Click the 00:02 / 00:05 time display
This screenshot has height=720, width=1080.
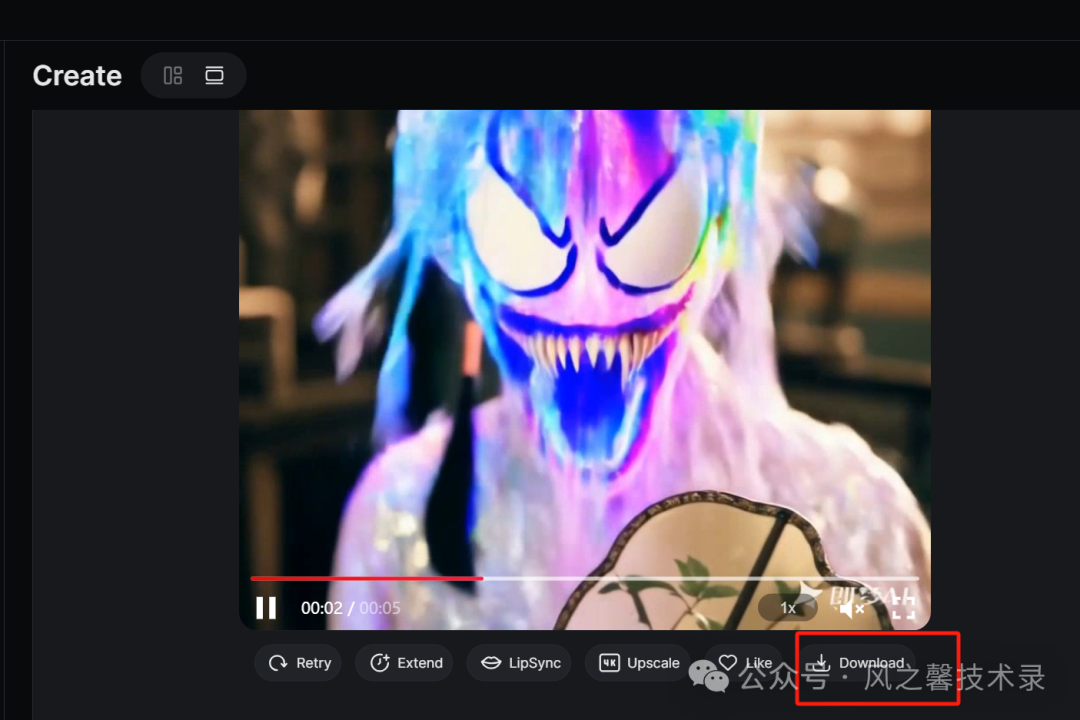pyautogui.click(x=351, y=608)
